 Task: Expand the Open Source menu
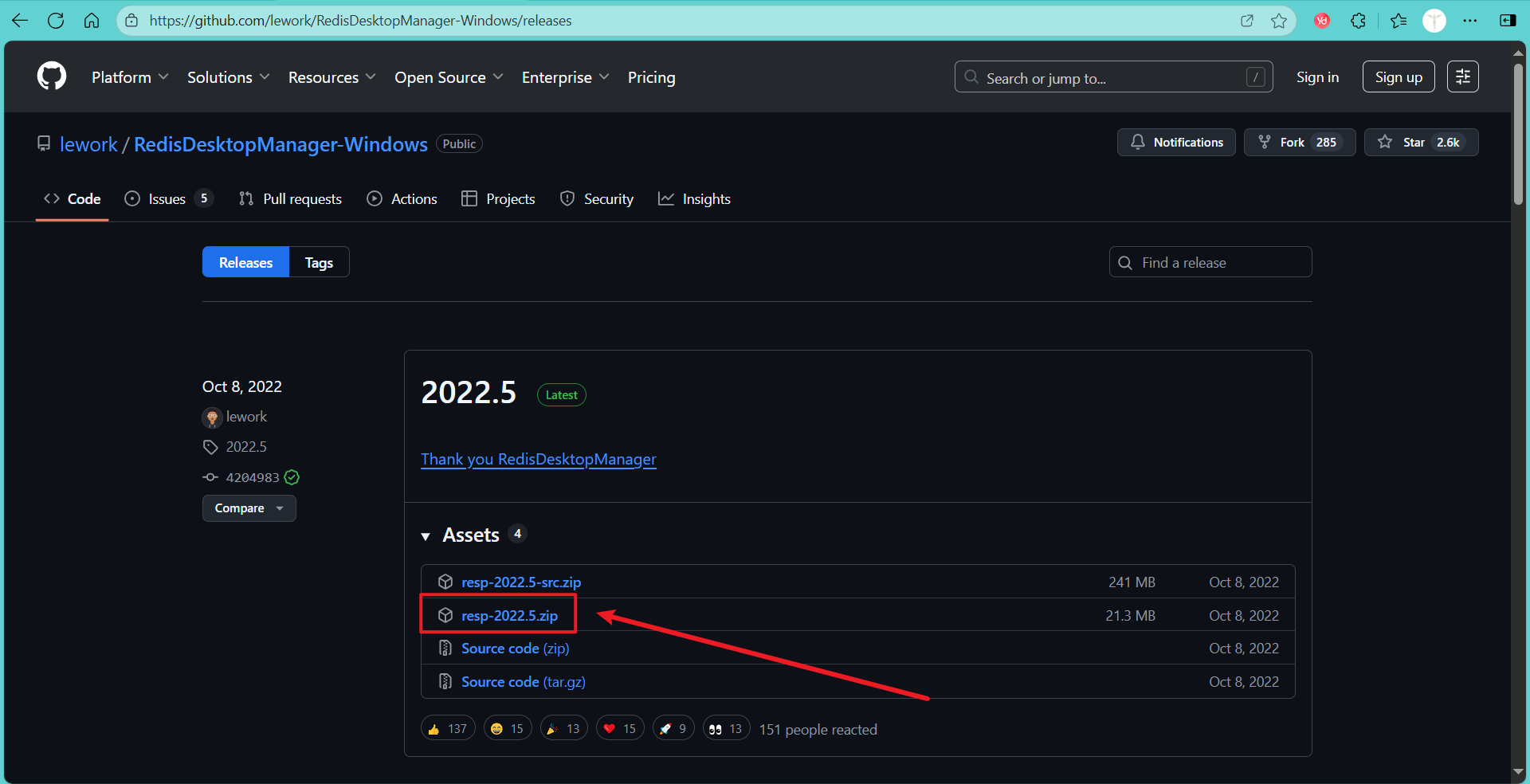click(449, 77)
